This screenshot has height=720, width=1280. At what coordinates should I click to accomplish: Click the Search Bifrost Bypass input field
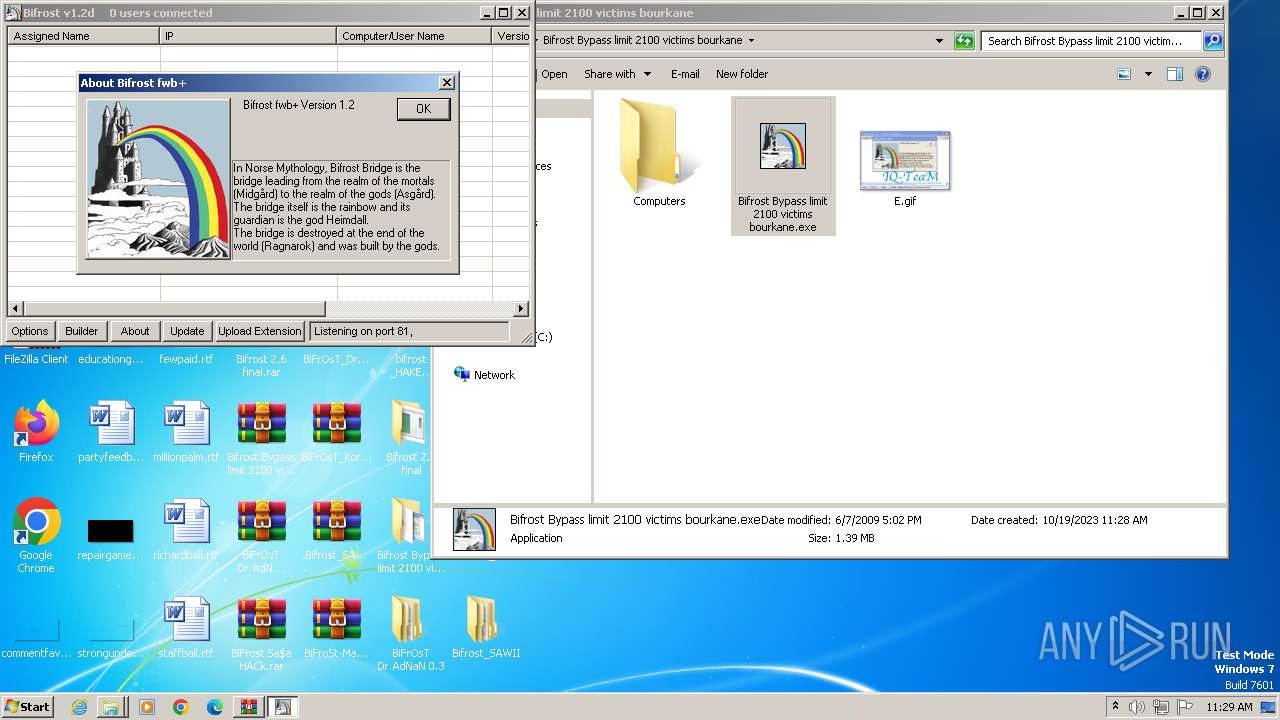(x=1091, y=41)
